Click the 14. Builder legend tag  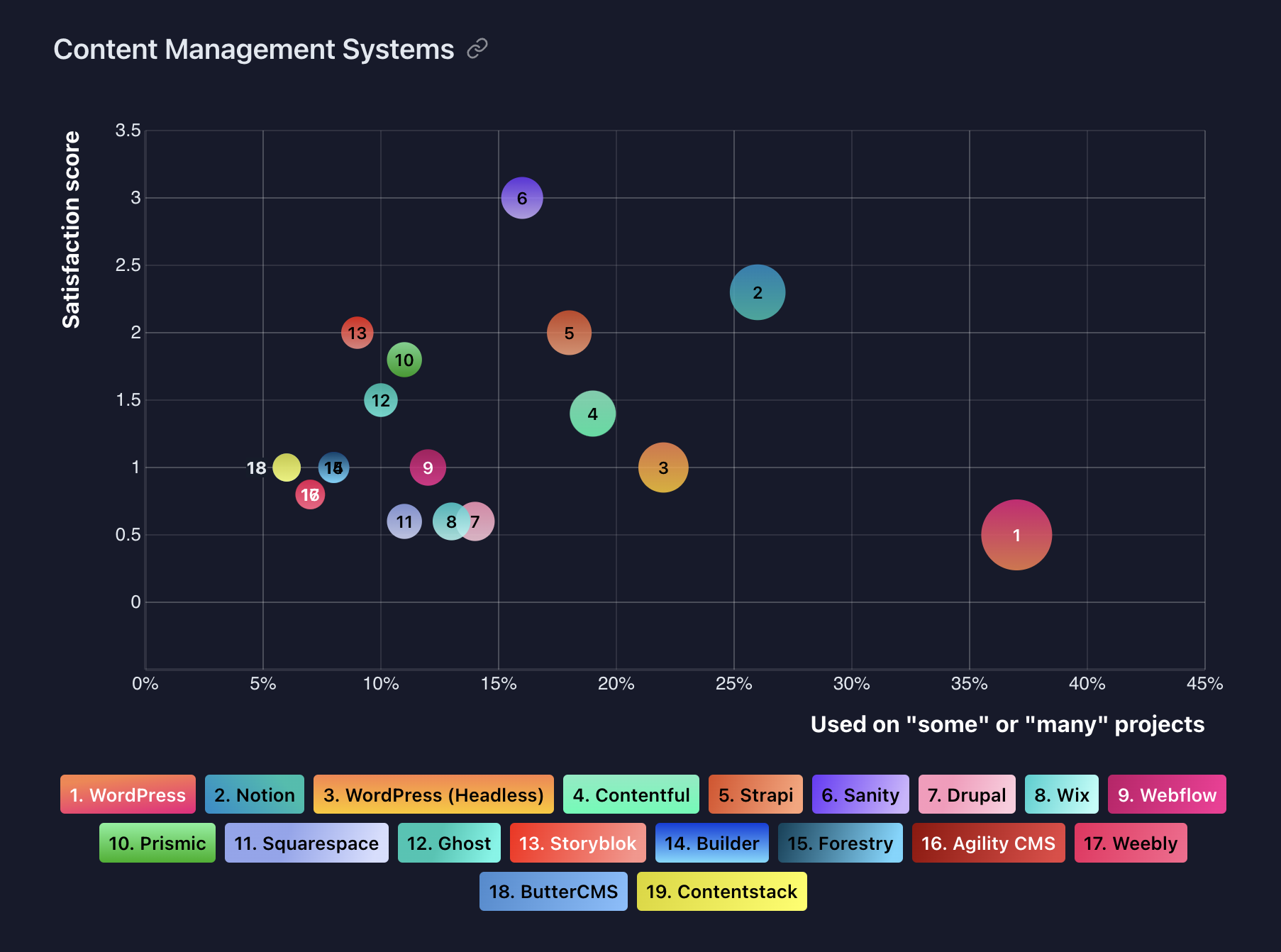[x=712, y=843]
